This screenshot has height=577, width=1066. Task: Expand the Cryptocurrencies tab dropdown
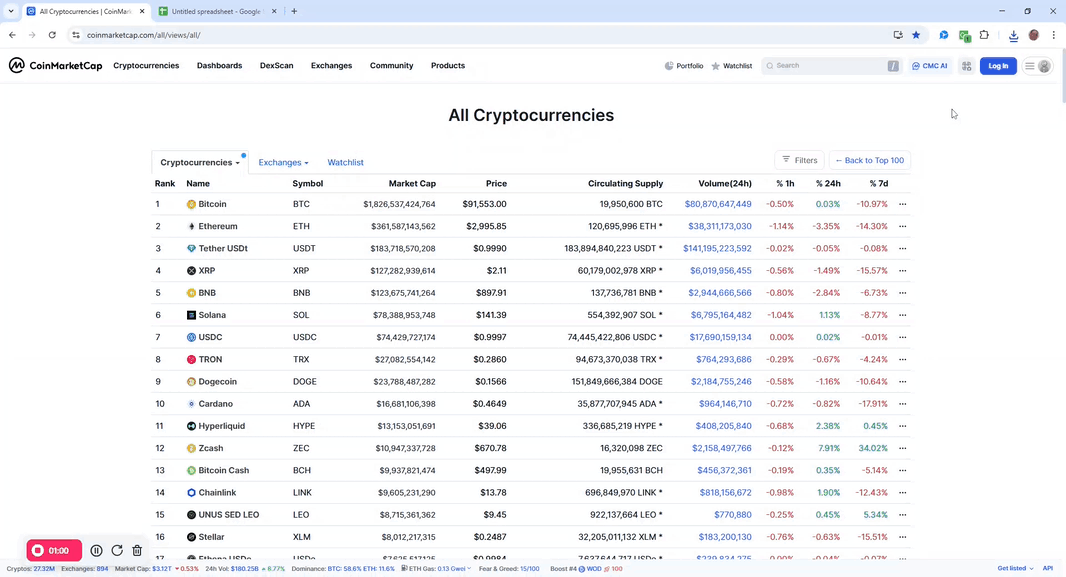[x=199, y=162]
